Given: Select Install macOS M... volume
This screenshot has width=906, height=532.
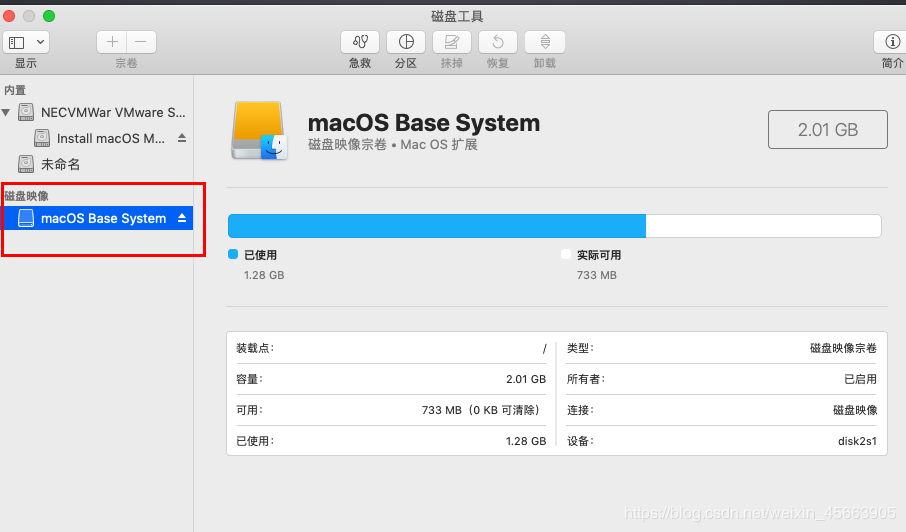Looking at the screenshot, I should coord(99,138).
